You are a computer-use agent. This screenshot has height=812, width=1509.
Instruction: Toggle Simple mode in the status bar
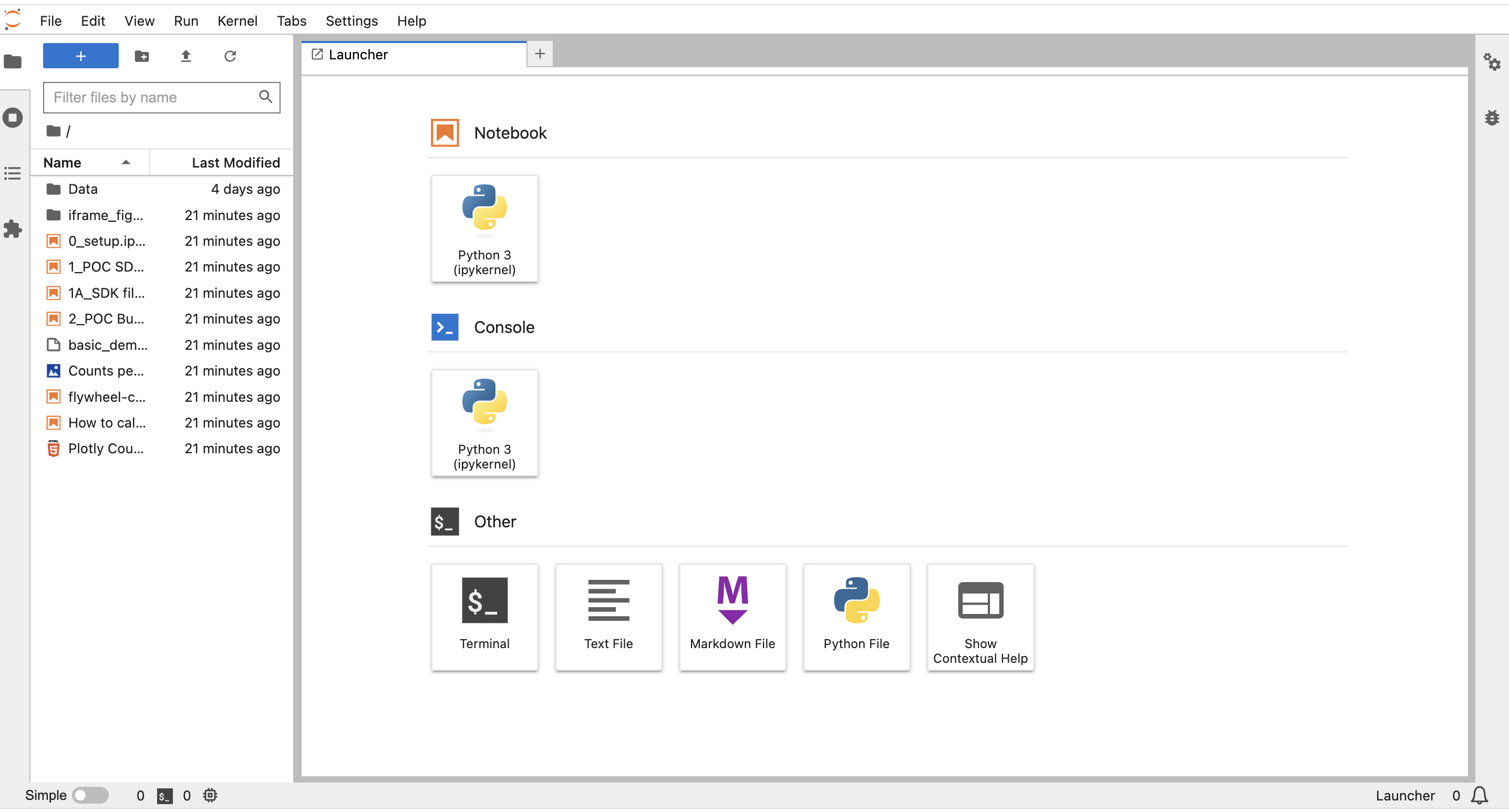[x=90, y=795]
